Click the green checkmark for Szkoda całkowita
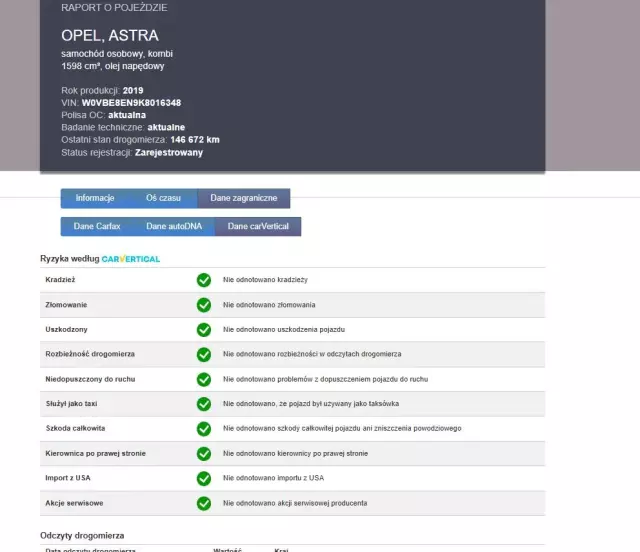The image size is (640, 552). coord(204,429)
